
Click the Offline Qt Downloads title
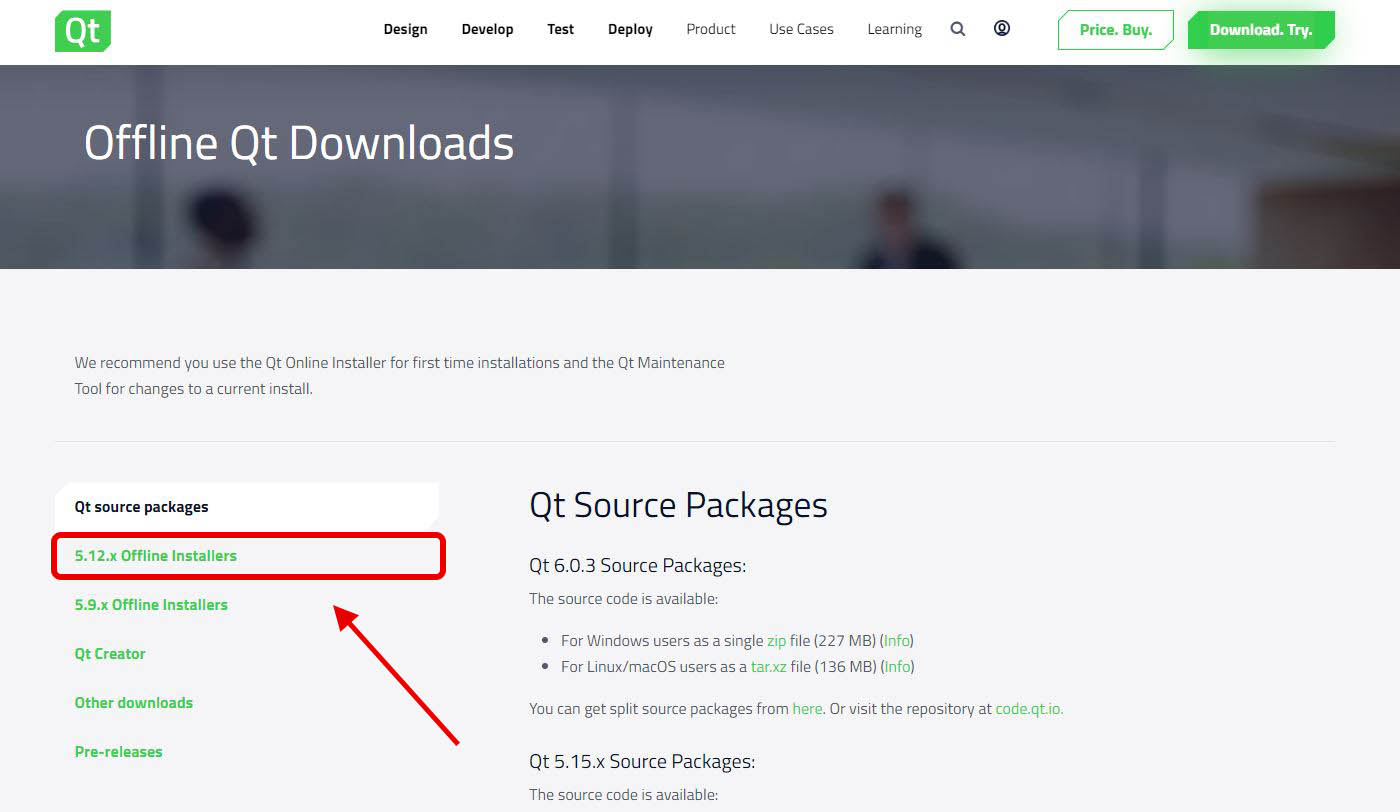(299, 143)
